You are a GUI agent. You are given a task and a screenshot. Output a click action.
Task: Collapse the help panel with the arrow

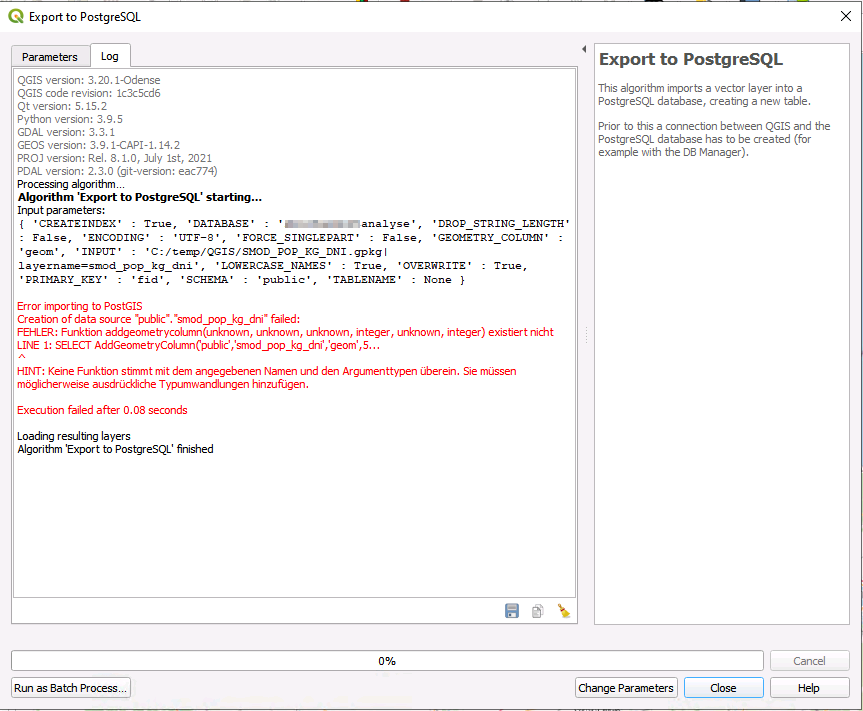(583, 47)
